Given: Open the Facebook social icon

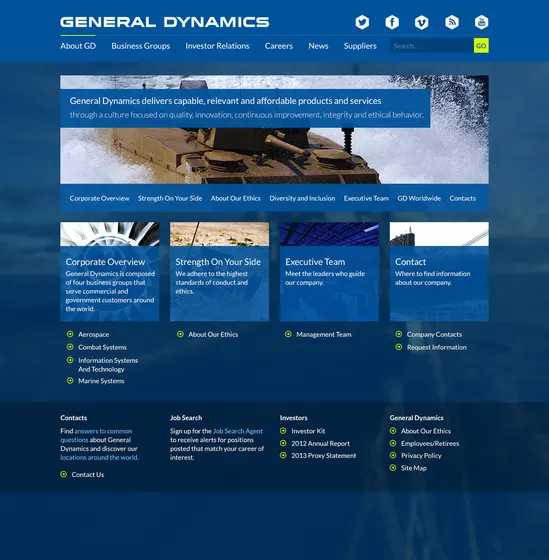Looking at the screenshot, I should [392, 22].
